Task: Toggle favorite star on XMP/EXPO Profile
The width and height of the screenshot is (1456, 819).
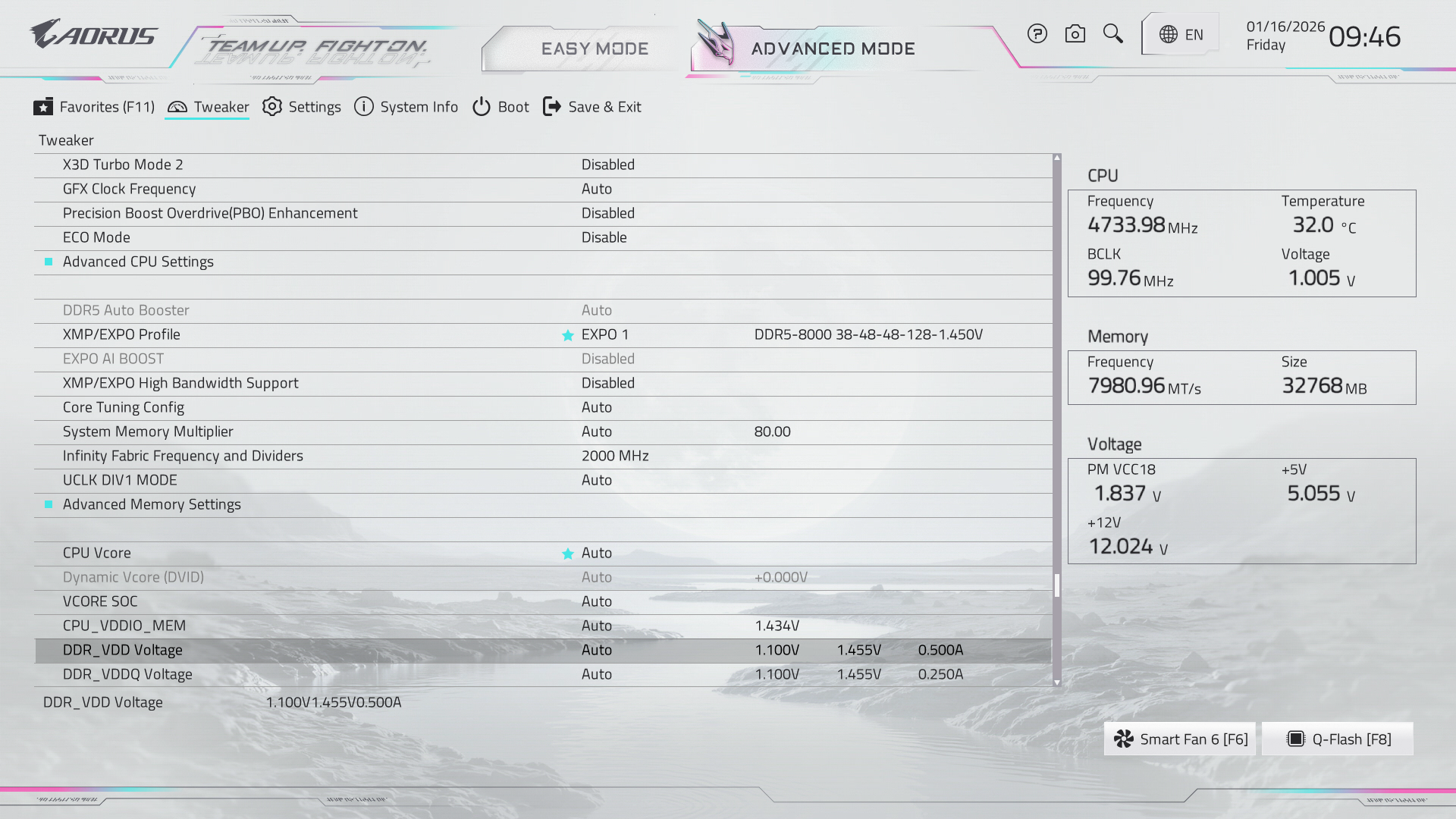Action: 567,335
